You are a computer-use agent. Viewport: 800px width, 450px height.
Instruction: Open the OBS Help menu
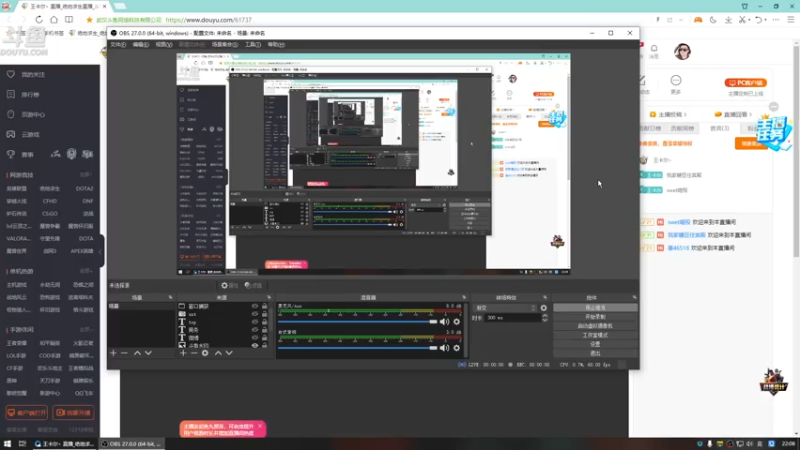(x=276, y=45)
